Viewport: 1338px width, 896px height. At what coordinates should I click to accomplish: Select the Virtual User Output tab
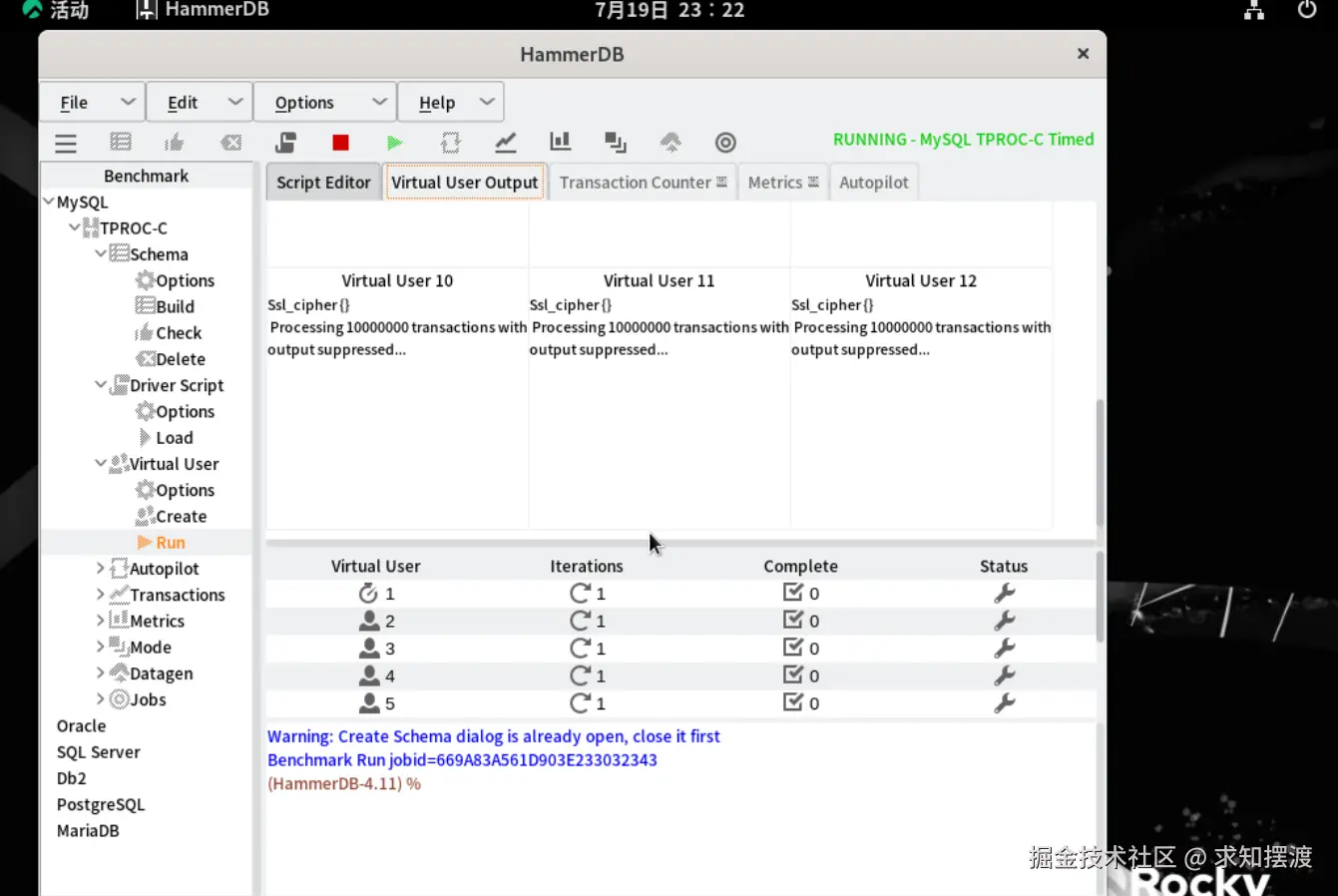point(465,183)
